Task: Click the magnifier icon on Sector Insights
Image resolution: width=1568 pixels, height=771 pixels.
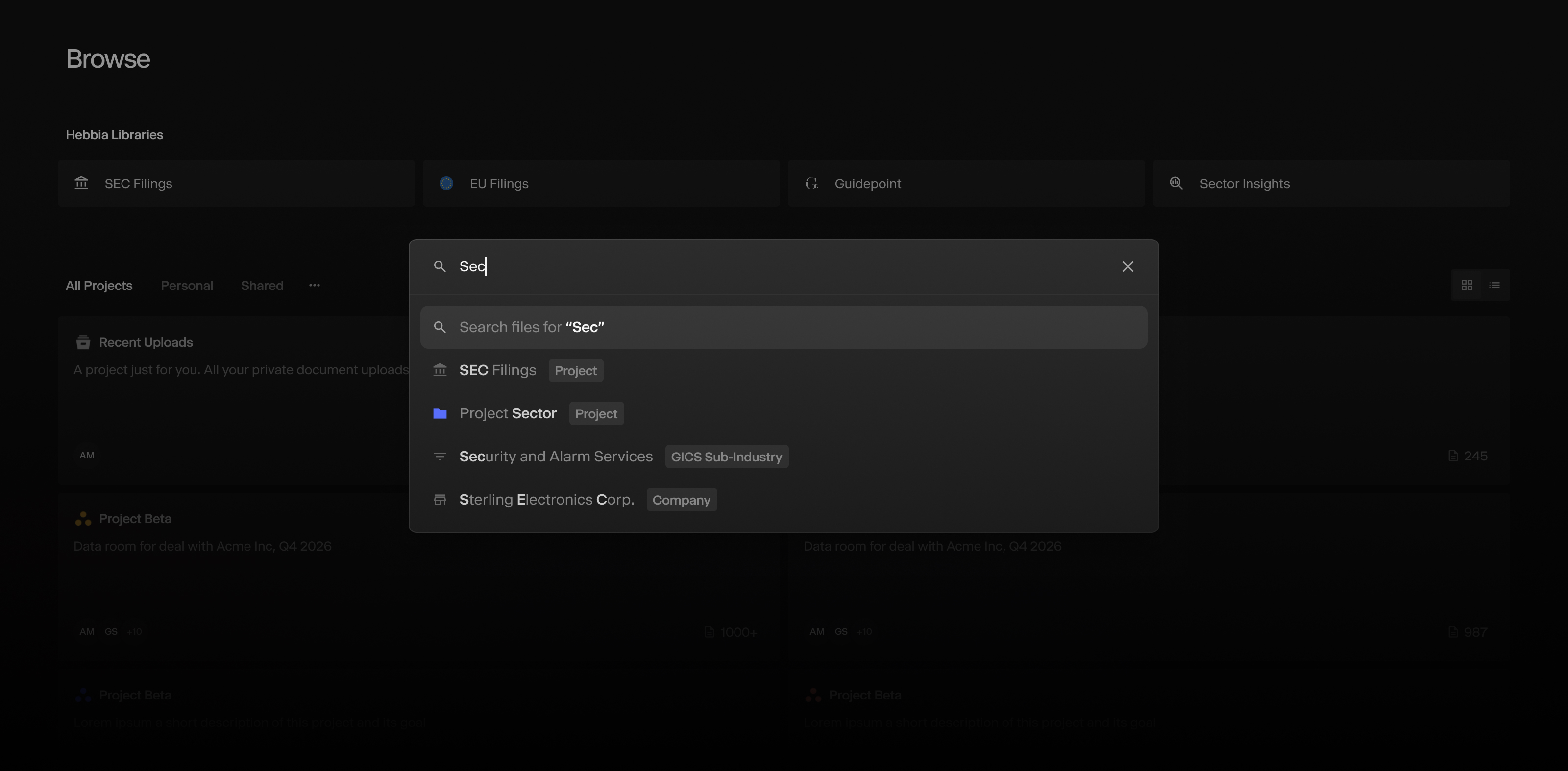Action: pos(1176,183)
